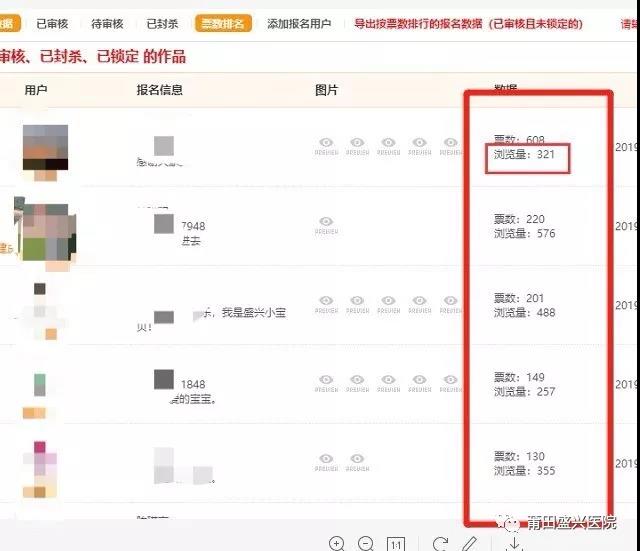
Task: Click the 数据 column header
Action: click(x=506, y=90)
